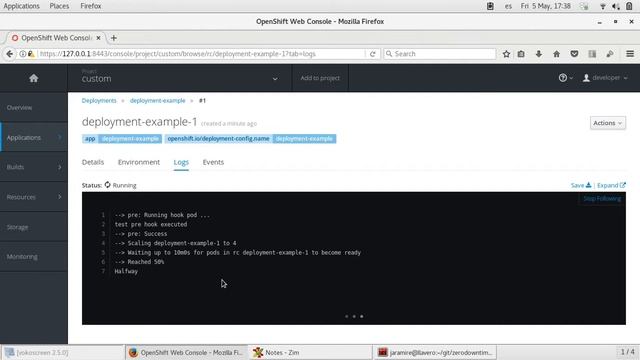Select the Logs tab

click(x=181, y=162)
